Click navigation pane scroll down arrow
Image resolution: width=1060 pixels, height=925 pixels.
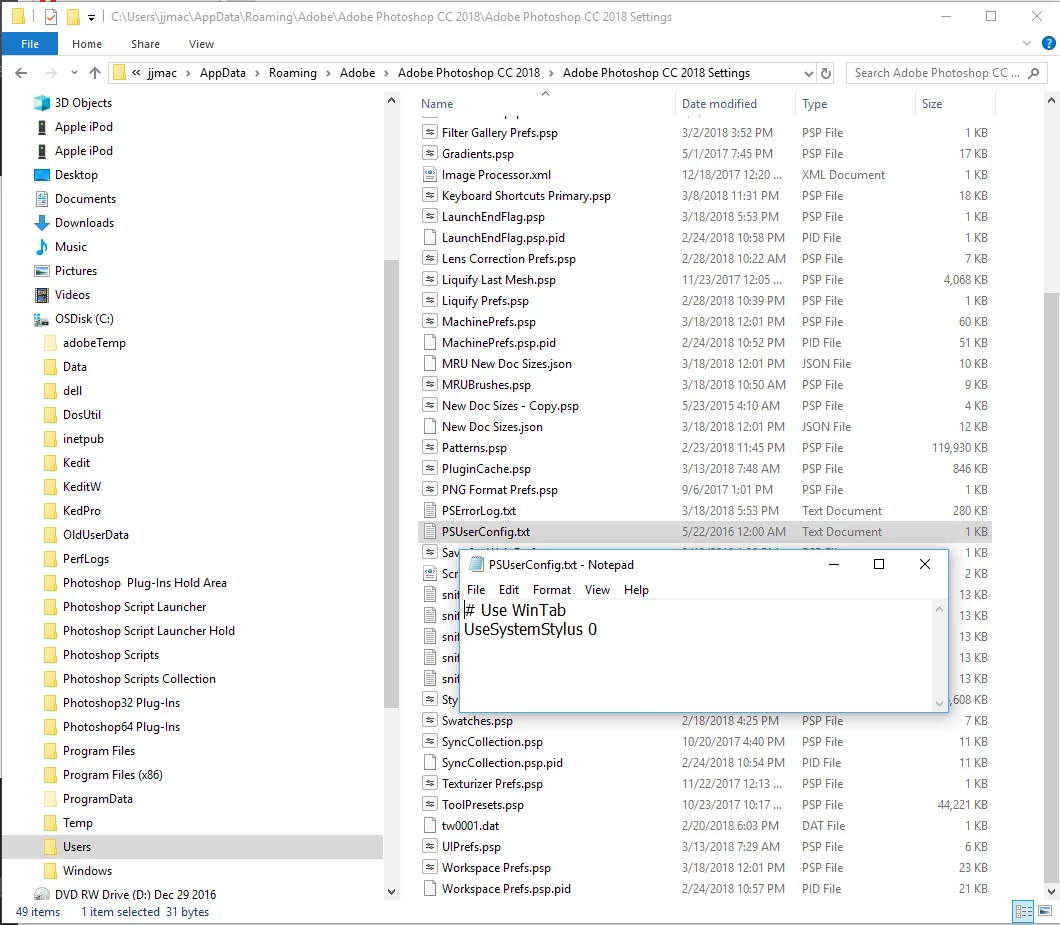(x=391, y=891)
